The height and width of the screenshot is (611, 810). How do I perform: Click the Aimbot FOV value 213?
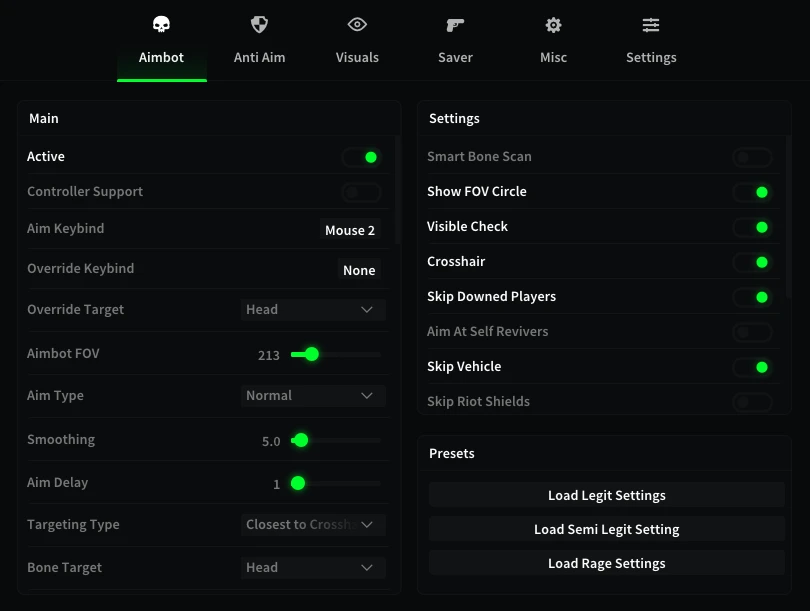click(x=269, y=355)
